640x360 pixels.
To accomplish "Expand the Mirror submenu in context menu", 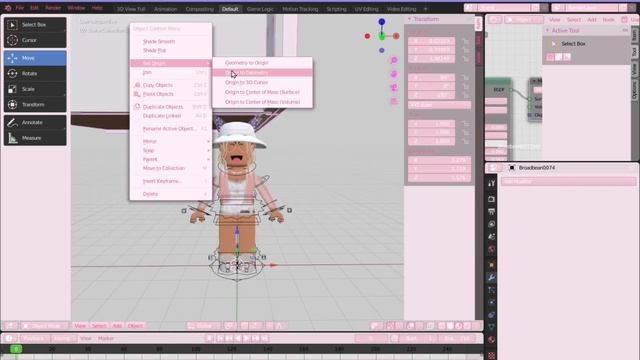I will pyautogui.click(x=171, y=142).
